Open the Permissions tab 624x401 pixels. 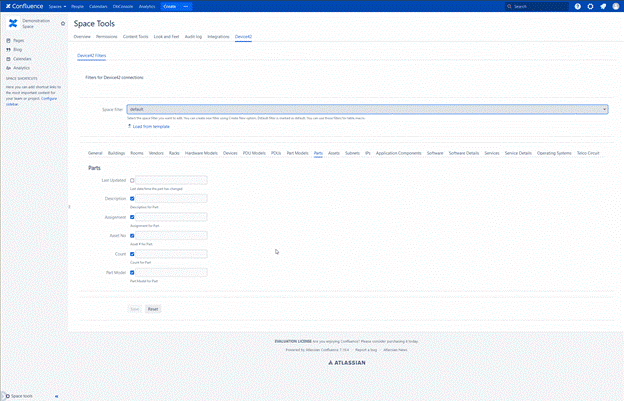pos(106,36)
